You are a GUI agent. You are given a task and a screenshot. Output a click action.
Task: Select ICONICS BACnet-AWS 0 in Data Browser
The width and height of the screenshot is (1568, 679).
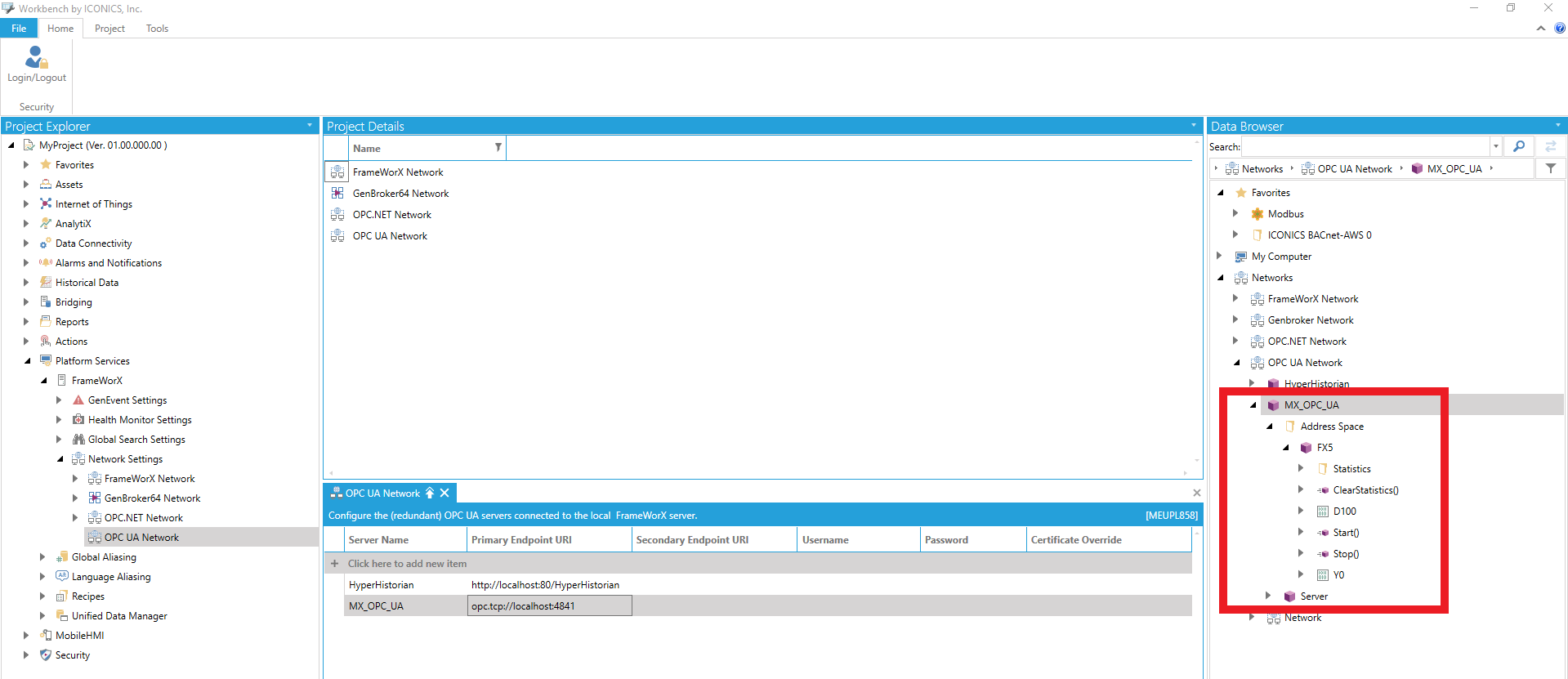1320,235
